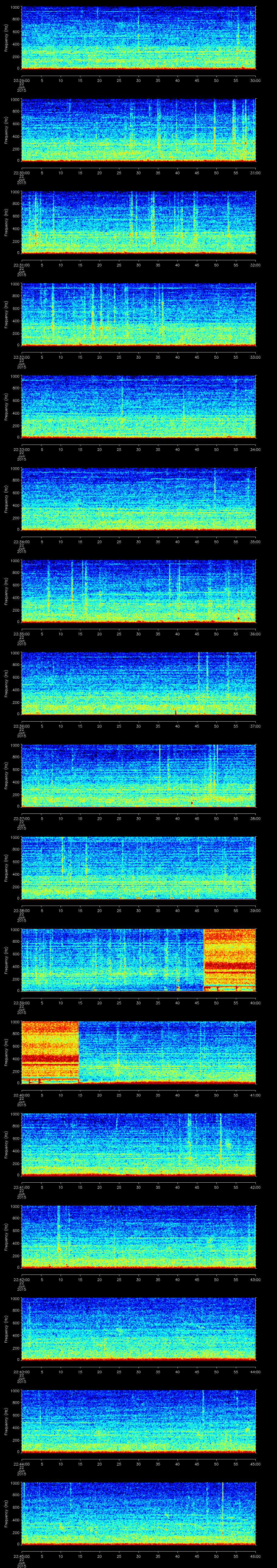Click the spectrogram panel starting at 22:29:00
Viewport: 277px width, 1568px height.
138,38
